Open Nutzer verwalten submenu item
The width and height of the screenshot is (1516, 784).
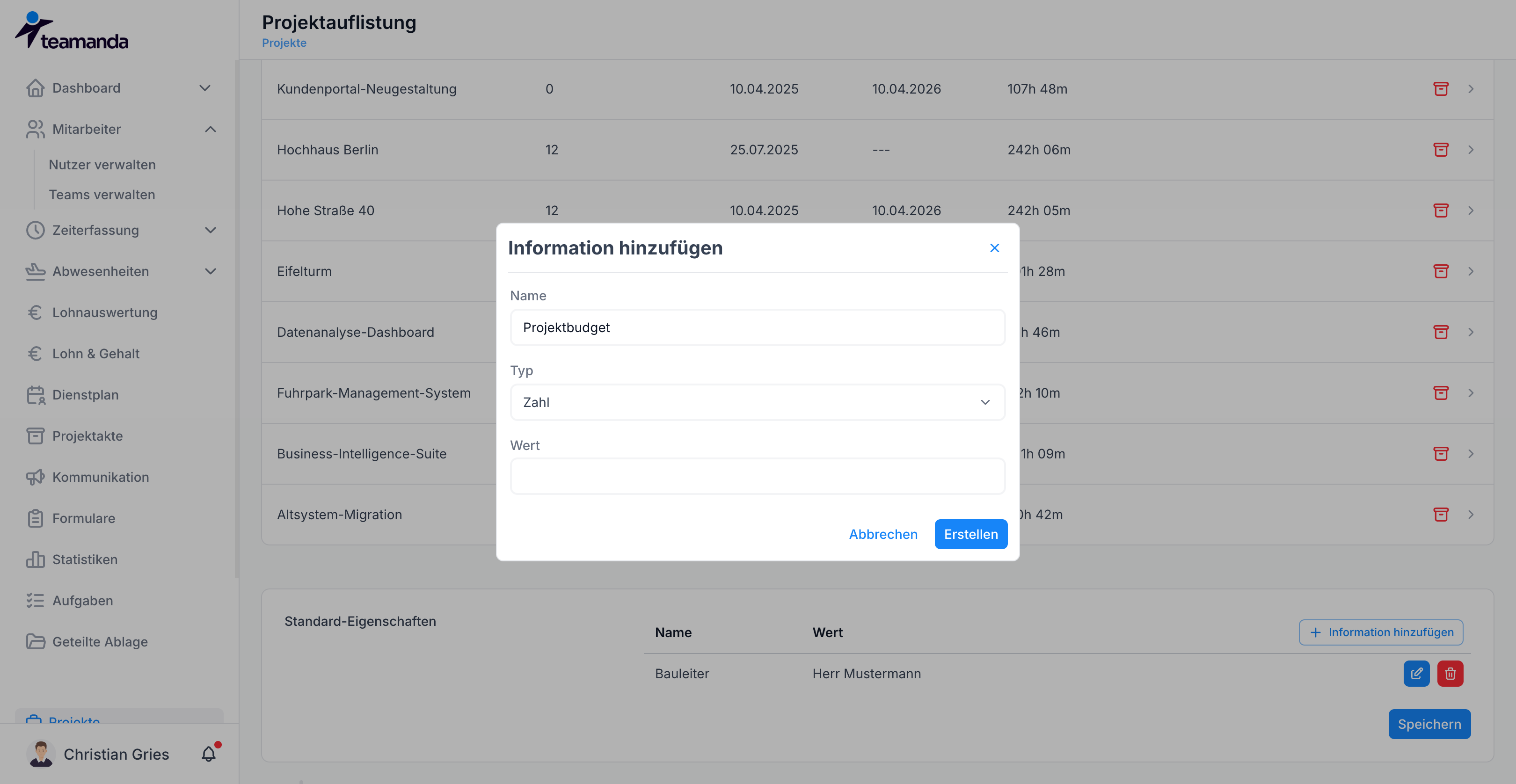click(102, 165)
